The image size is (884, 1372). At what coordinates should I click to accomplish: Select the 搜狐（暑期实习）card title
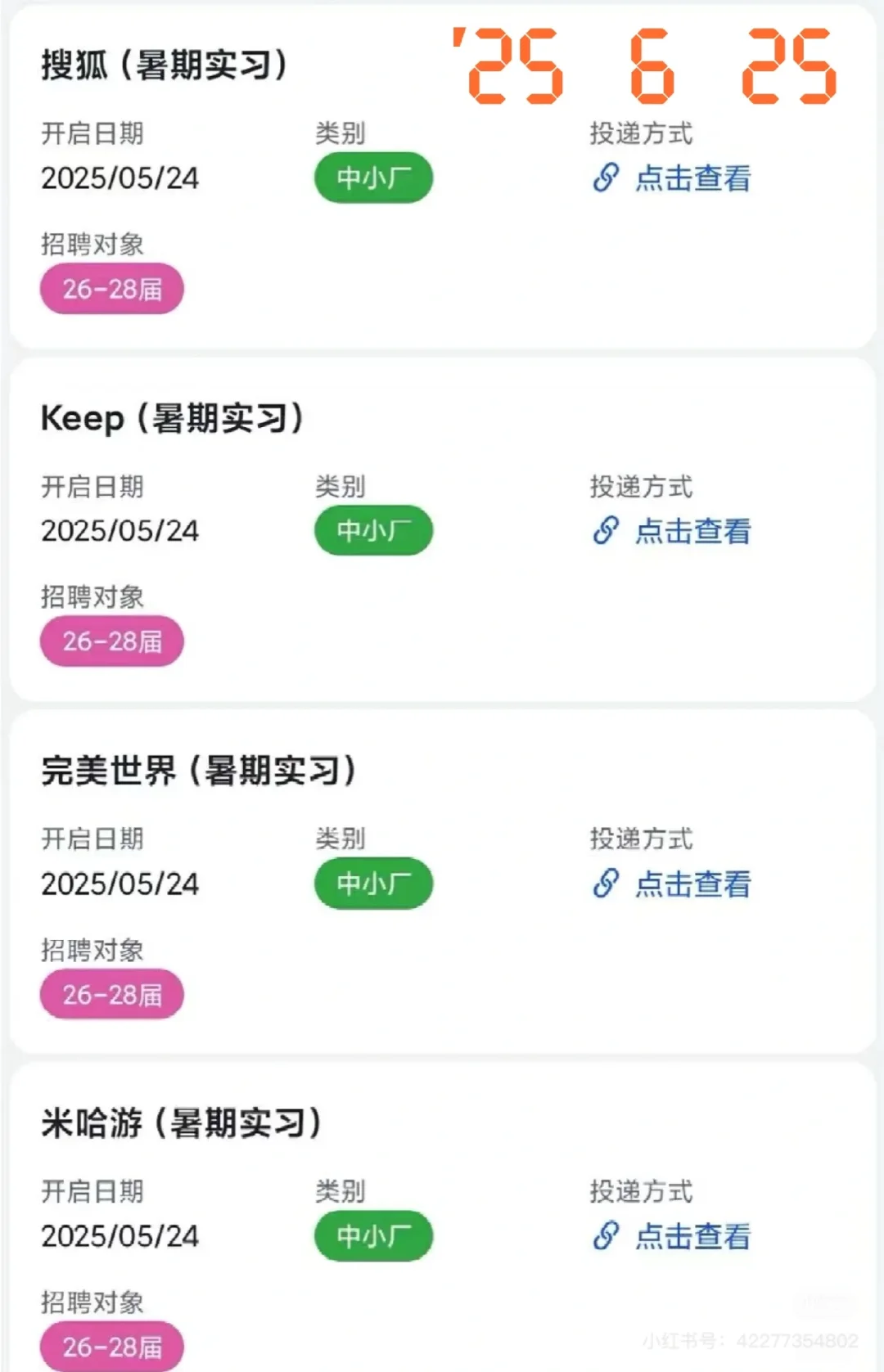pos(165,65)
